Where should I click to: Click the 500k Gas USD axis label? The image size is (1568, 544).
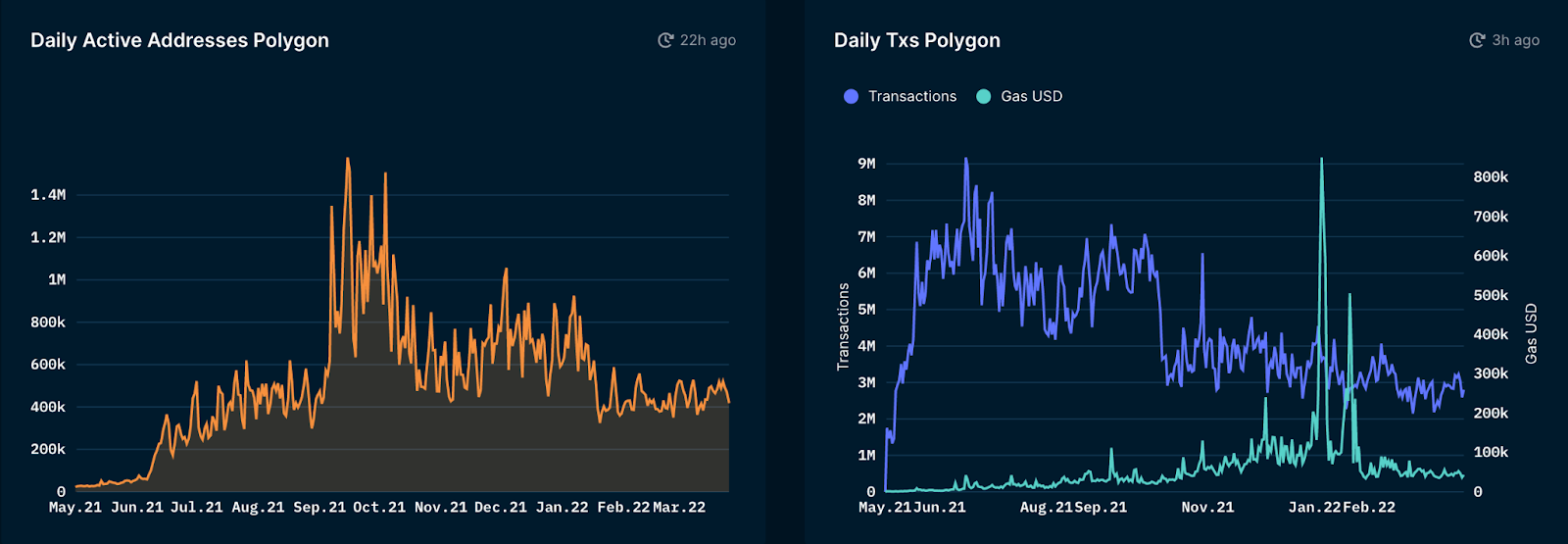(1491, 295)
